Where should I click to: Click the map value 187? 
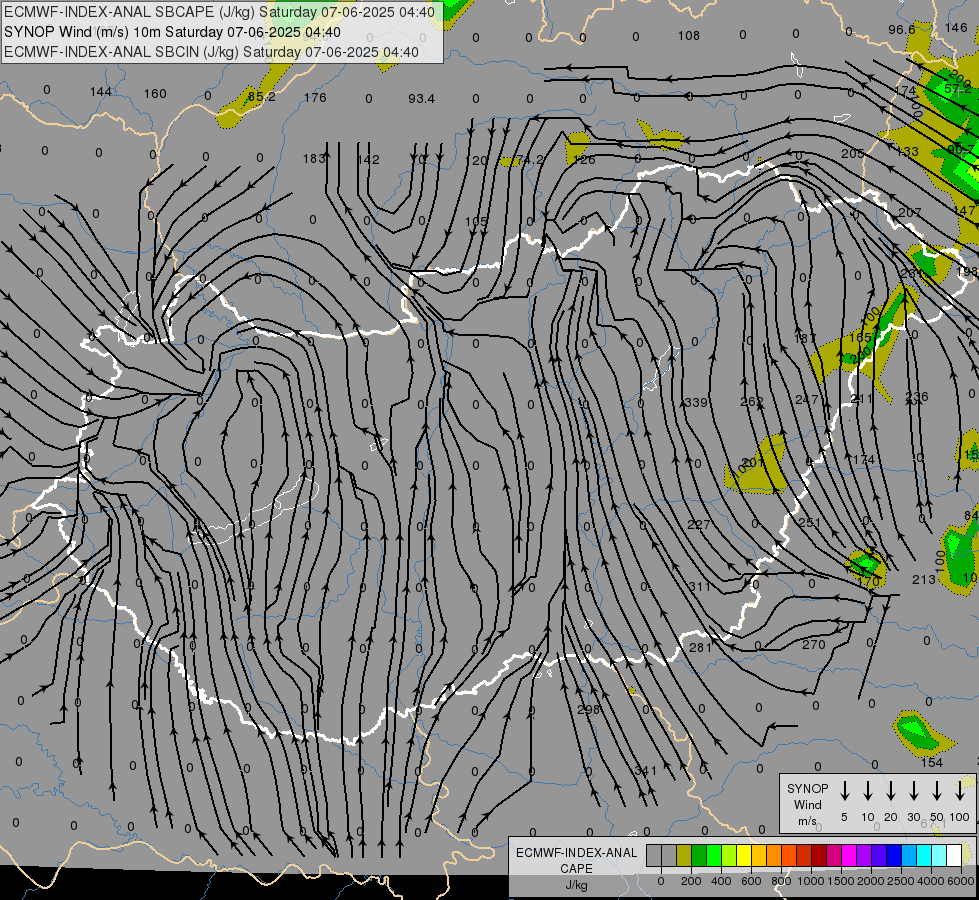point(805,339)
